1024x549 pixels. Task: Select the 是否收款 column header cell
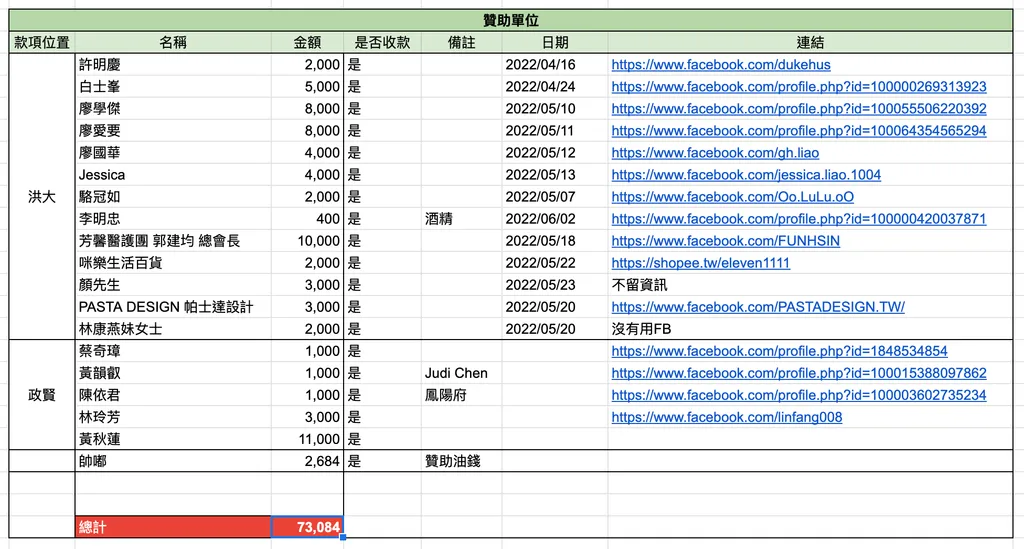[x=382, y=42]
